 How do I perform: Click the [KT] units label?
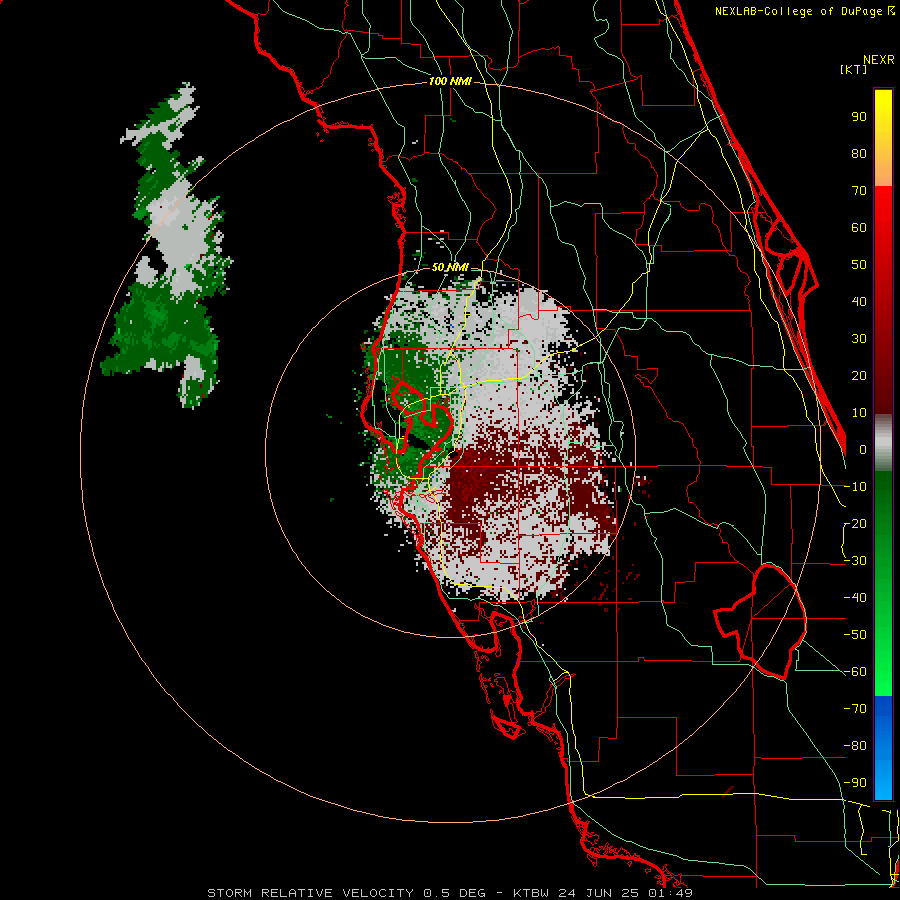tap(853, 69)
